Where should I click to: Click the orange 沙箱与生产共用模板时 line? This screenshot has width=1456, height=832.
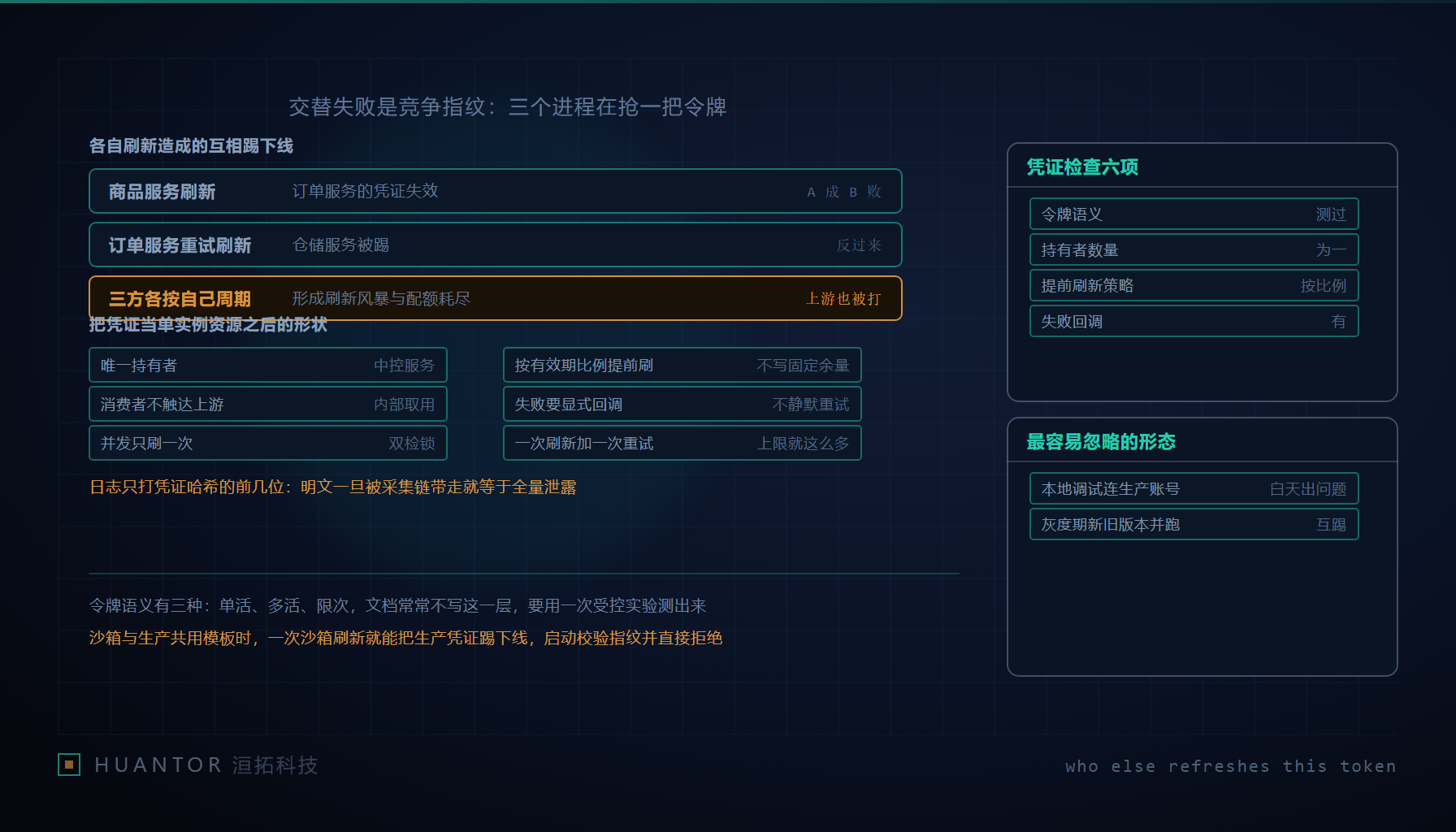tap(406, 638)
